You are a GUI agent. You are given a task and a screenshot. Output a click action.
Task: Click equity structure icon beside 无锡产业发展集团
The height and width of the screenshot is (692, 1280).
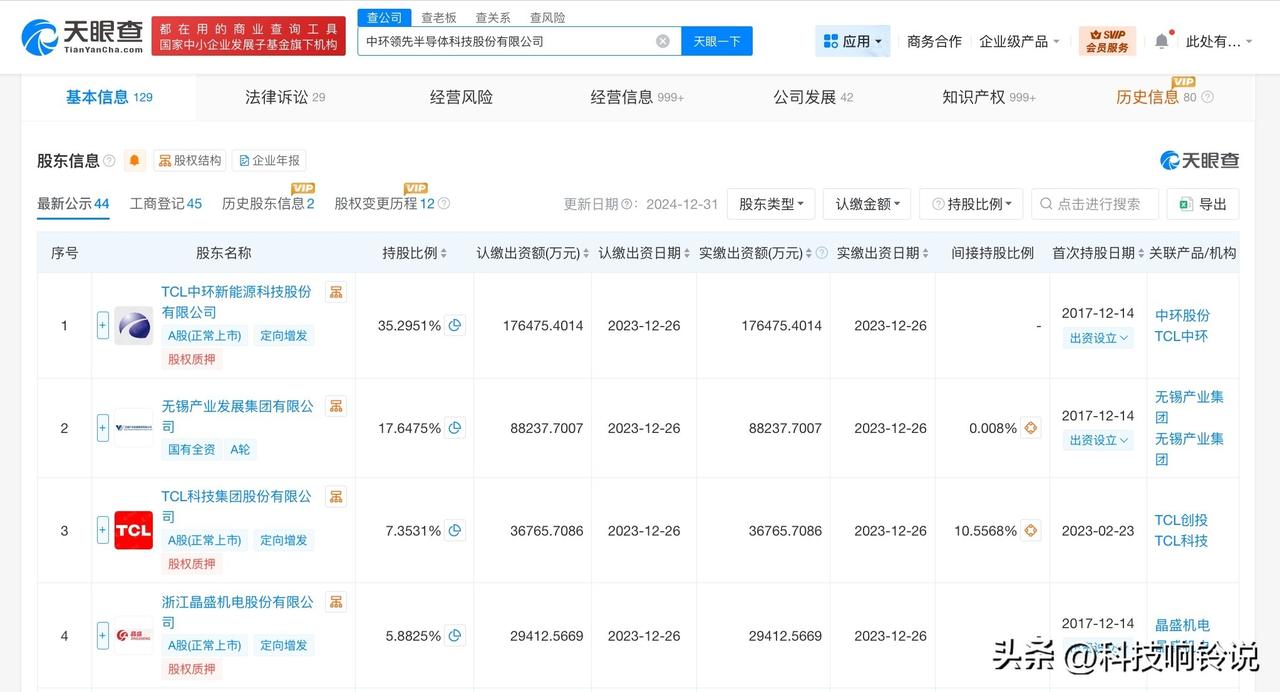point(336,406)
